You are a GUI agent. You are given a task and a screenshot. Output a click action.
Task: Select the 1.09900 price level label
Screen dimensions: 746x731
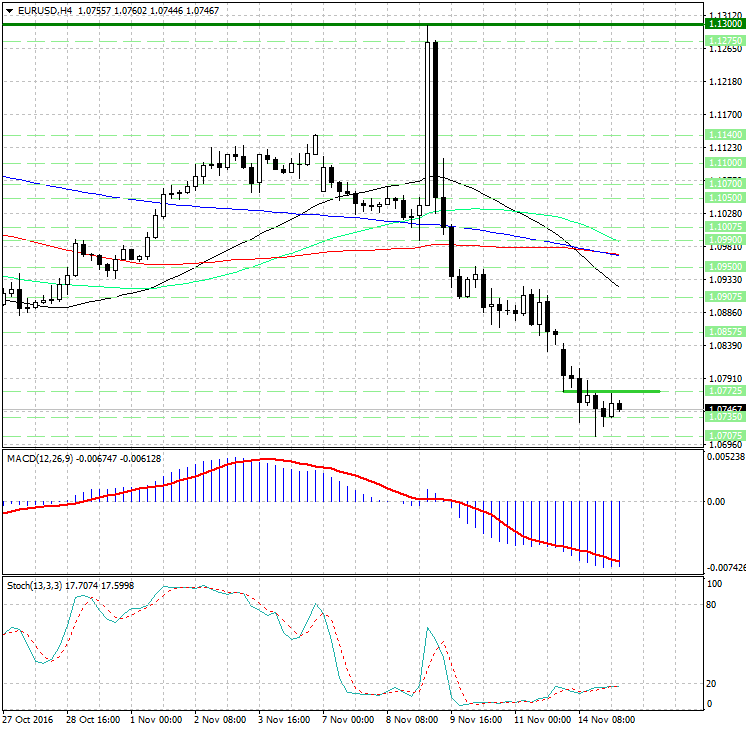tap(725, 239)
